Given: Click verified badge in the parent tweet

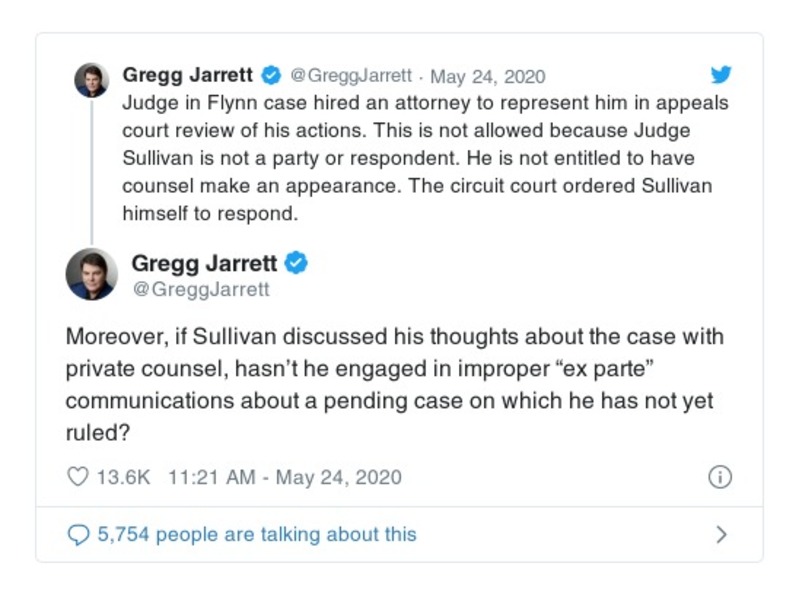Looking at the screenshot, I should point(270,75).
